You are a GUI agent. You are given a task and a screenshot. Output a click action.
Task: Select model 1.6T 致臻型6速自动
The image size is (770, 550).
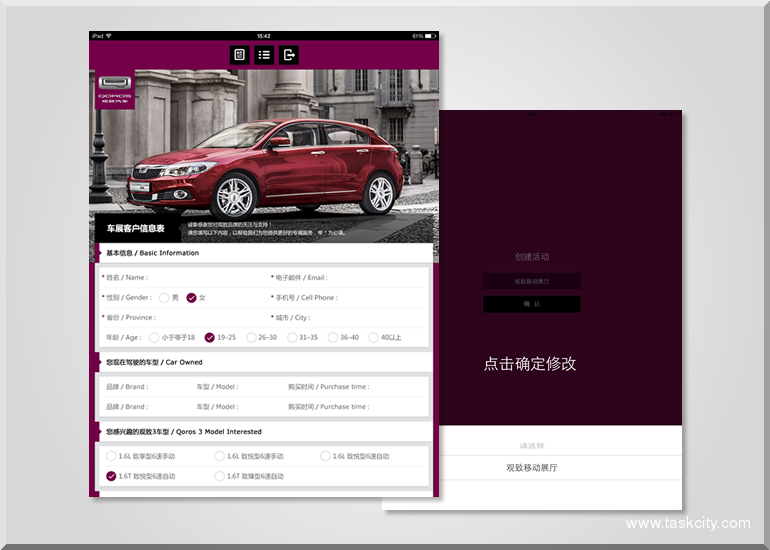pyautogui.click(x=220, y=476)
